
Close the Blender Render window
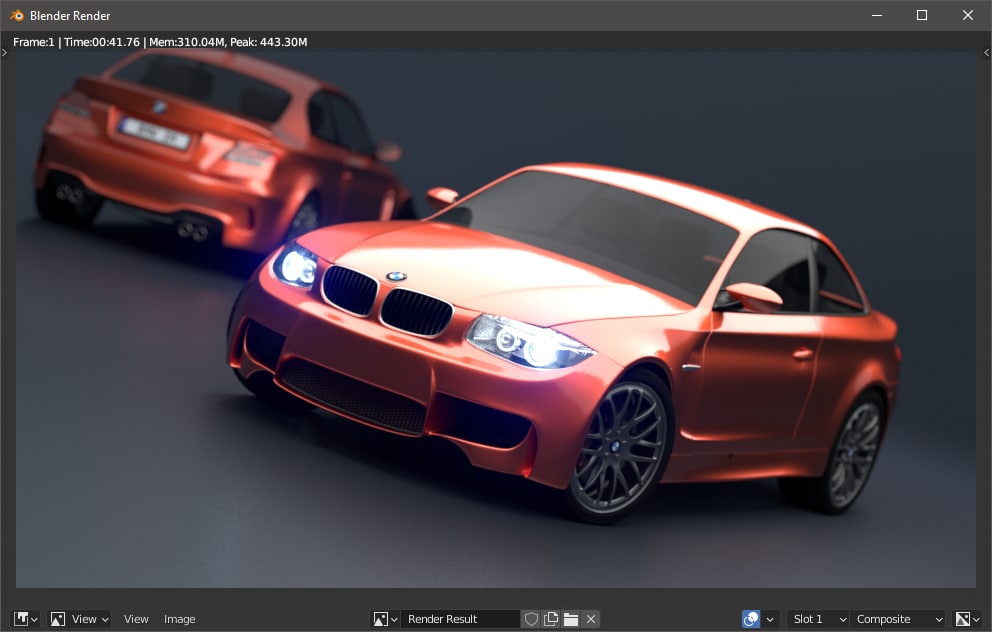(968, 15)
